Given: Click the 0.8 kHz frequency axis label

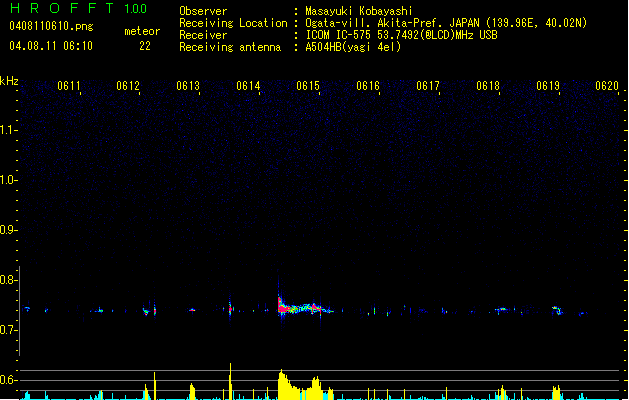Looking at the screenshot, I should pos(8,280).
